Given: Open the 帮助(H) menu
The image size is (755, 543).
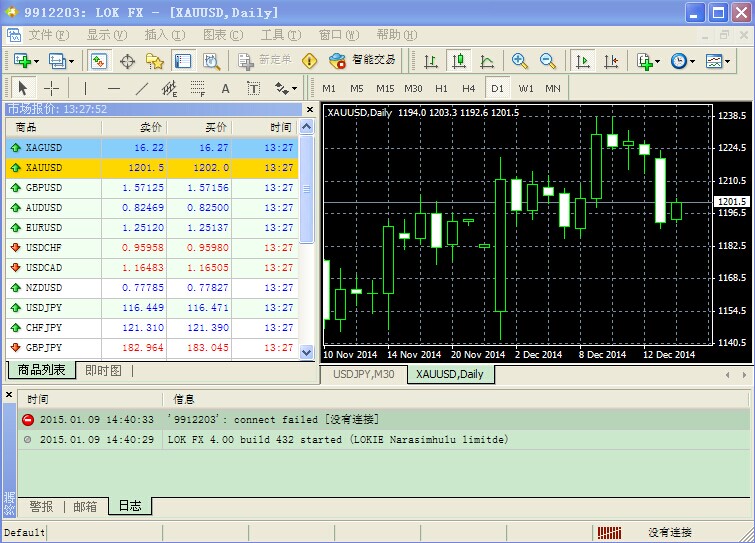Looking at the screenshot, I should (397, 35).
